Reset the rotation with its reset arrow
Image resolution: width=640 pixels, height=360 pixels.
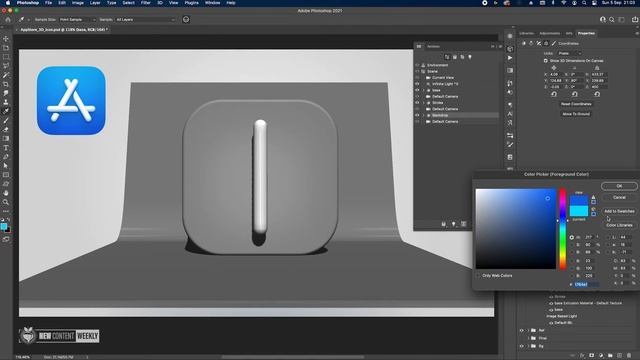point(575,94)
